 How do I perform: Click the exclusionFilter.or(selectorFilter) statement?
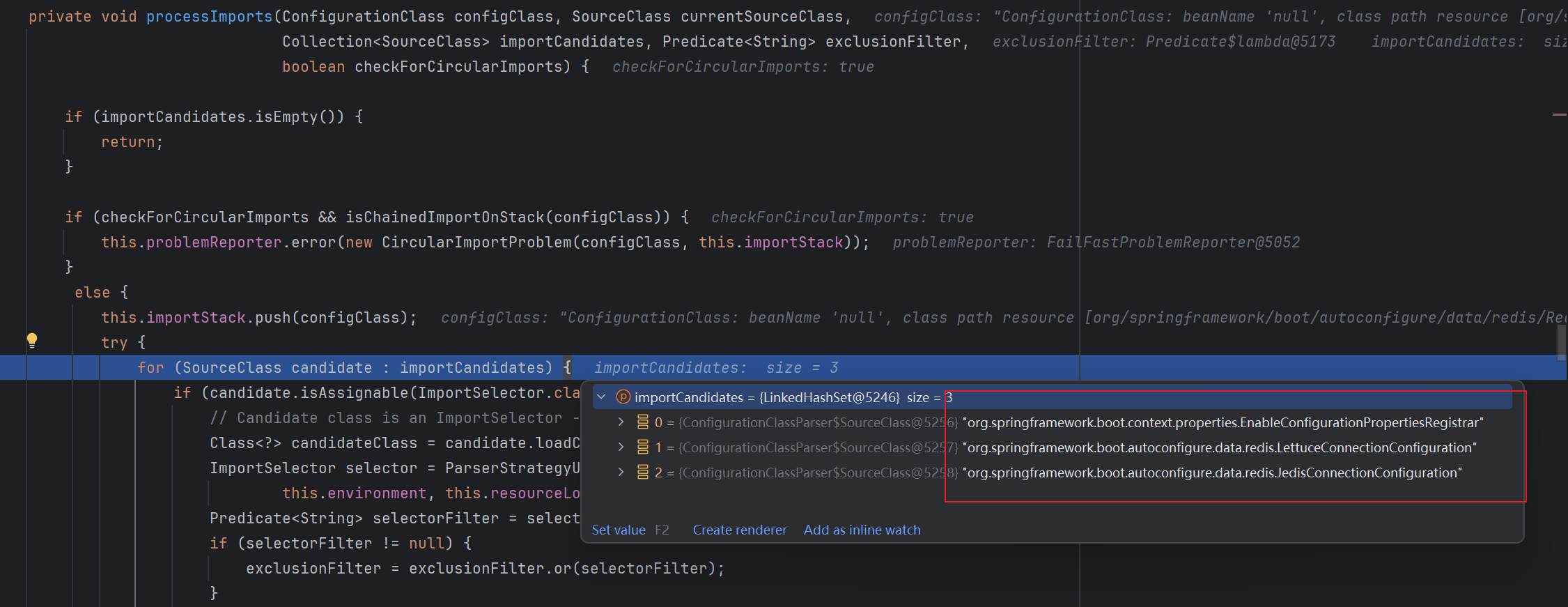[x=485, y=569]
